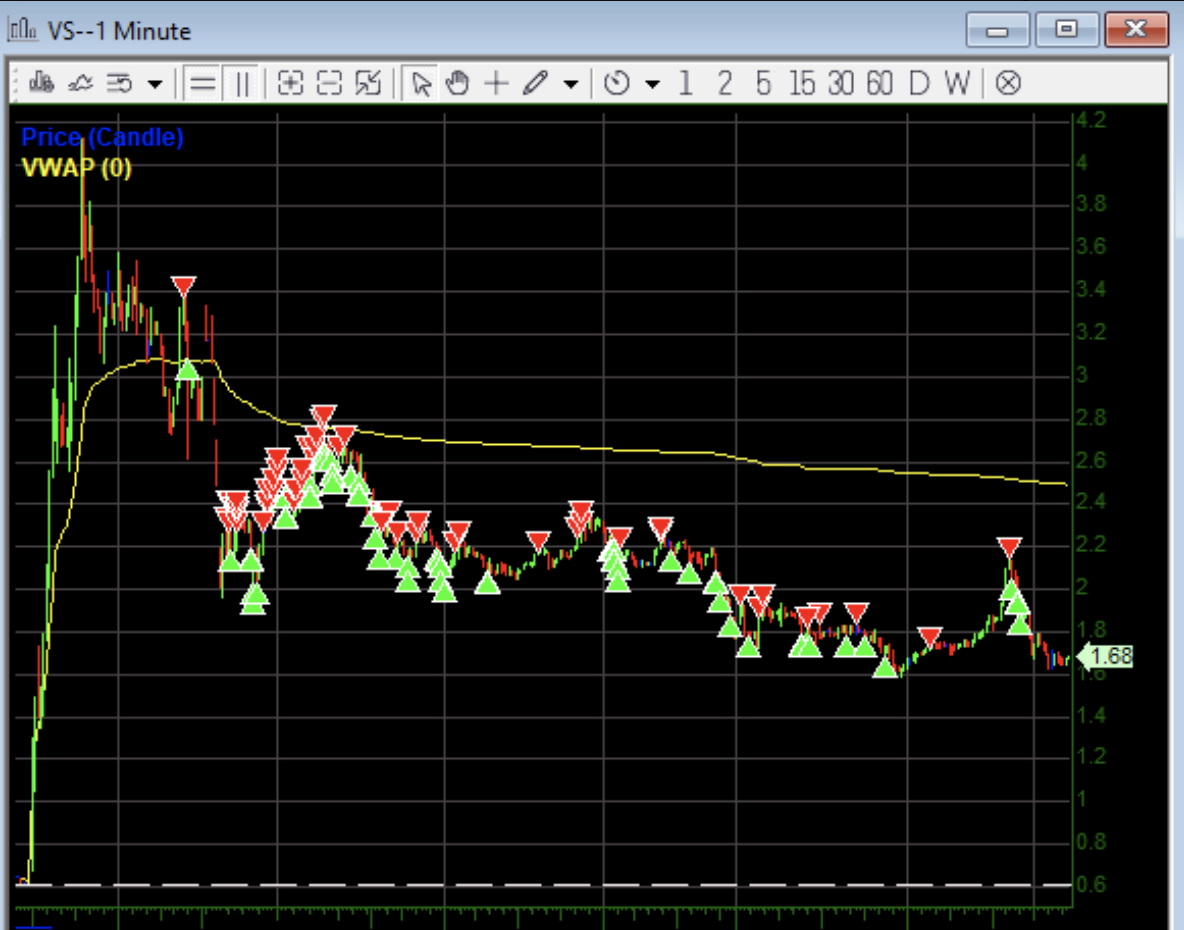The width and height of the screenshot is (1184, 930).
Task: Click the zoom in icon
Action: [290, 83]
